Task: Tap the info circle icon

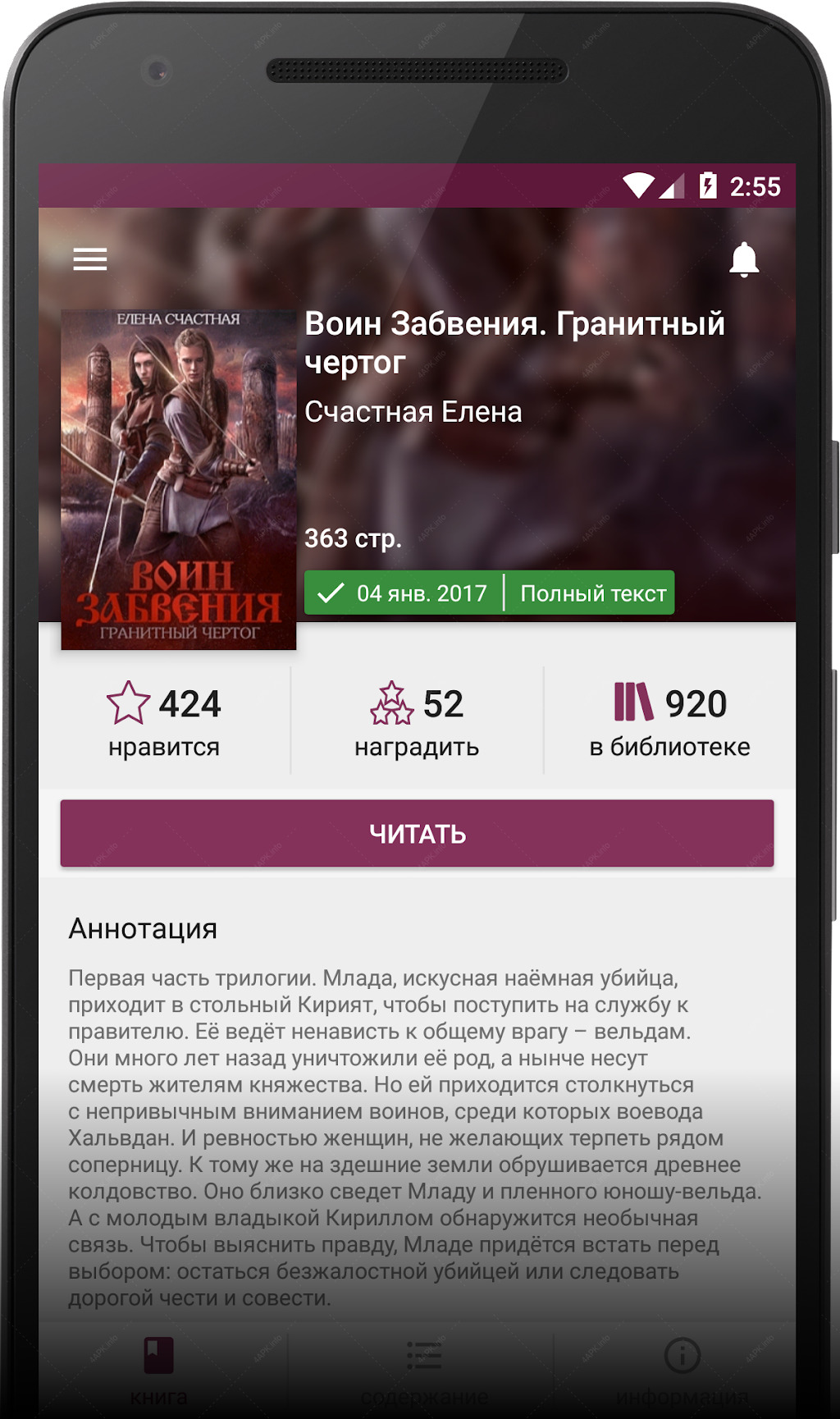Action: click(x=682, y=1356)
